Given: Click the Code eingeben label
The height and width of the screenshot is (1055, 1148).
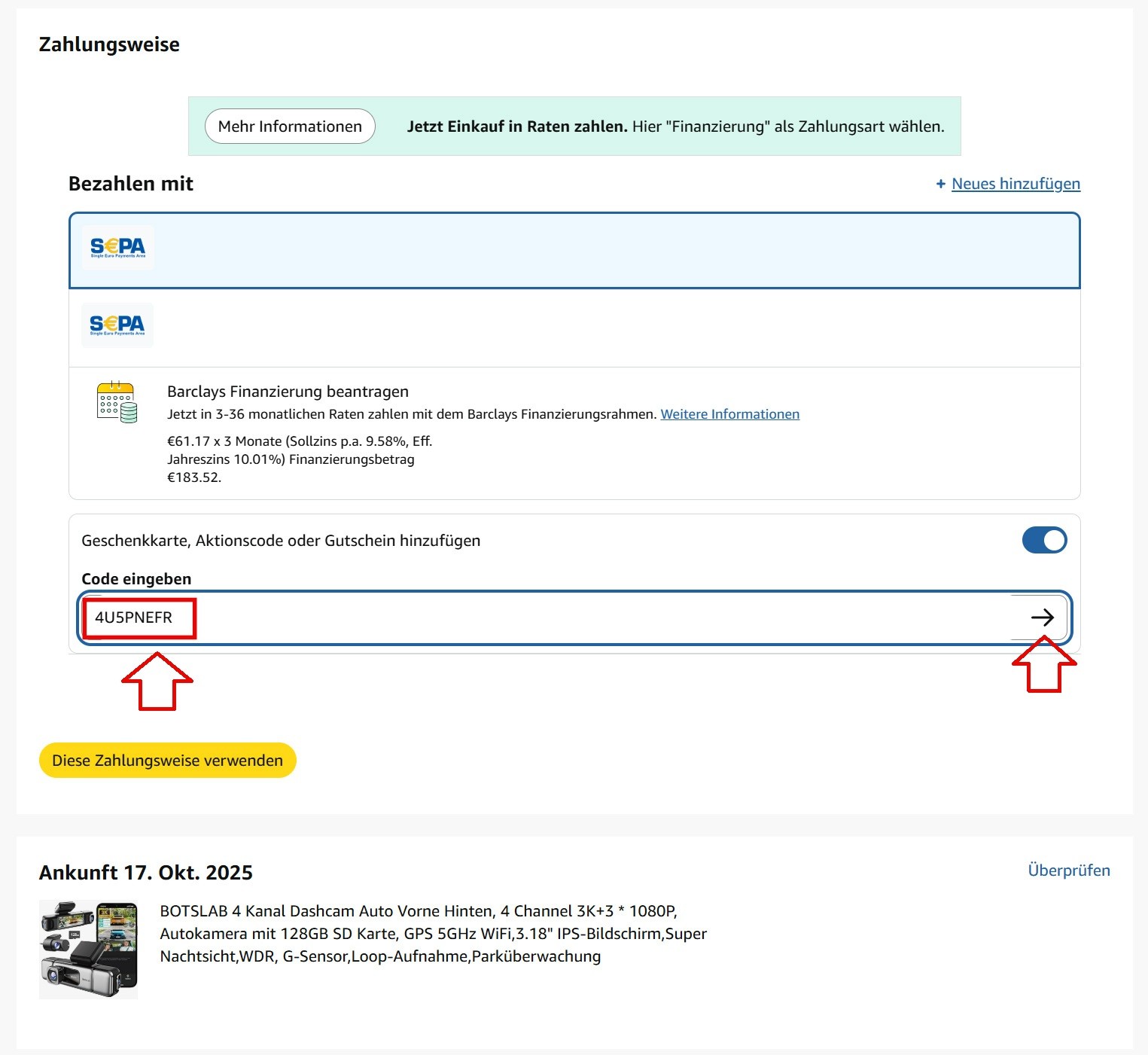Looking at the screenshot, I should coord(136,579).
